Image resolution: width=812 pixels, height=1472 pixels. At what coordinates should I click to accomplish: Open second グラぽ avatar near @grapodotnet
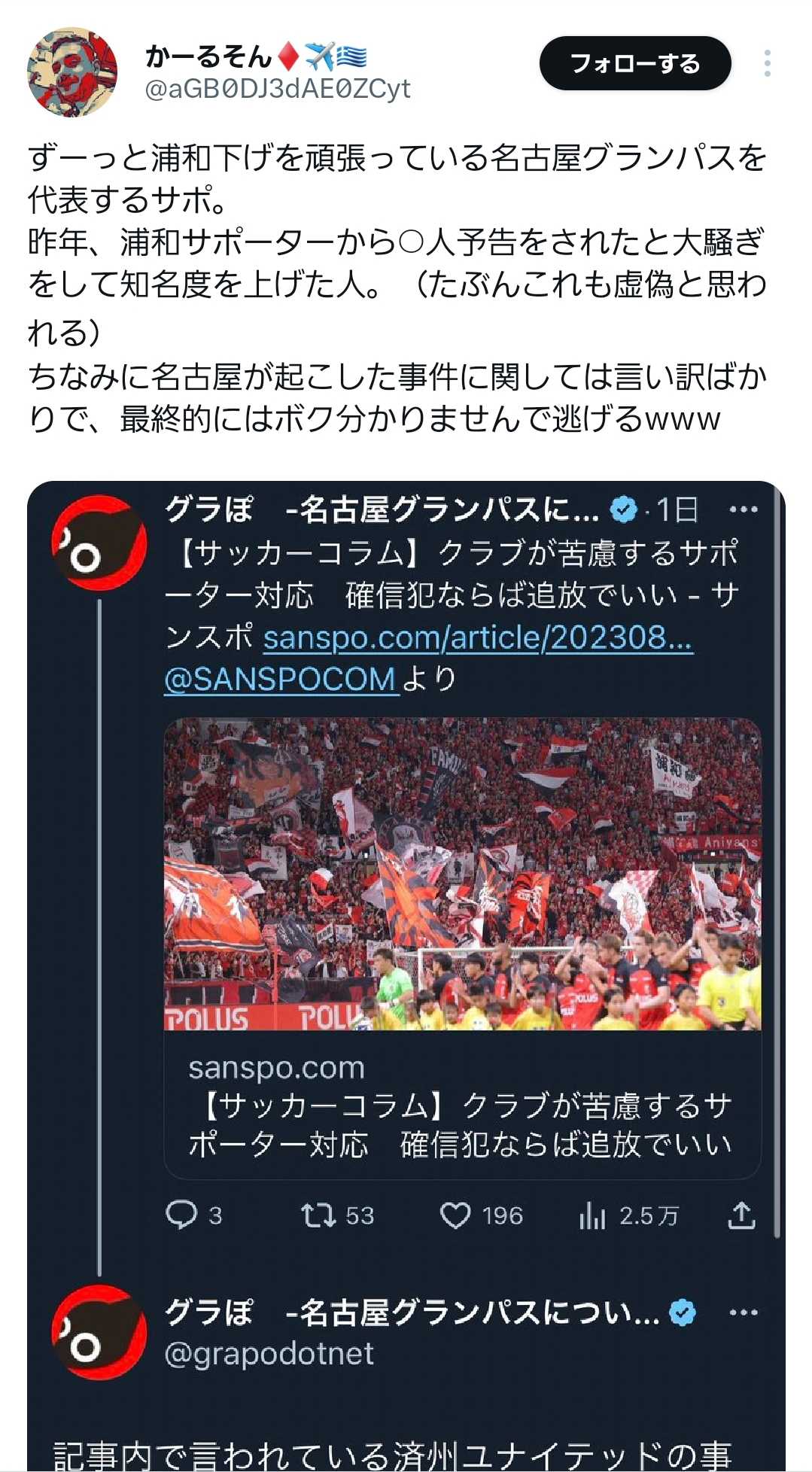coord(99,1332)
